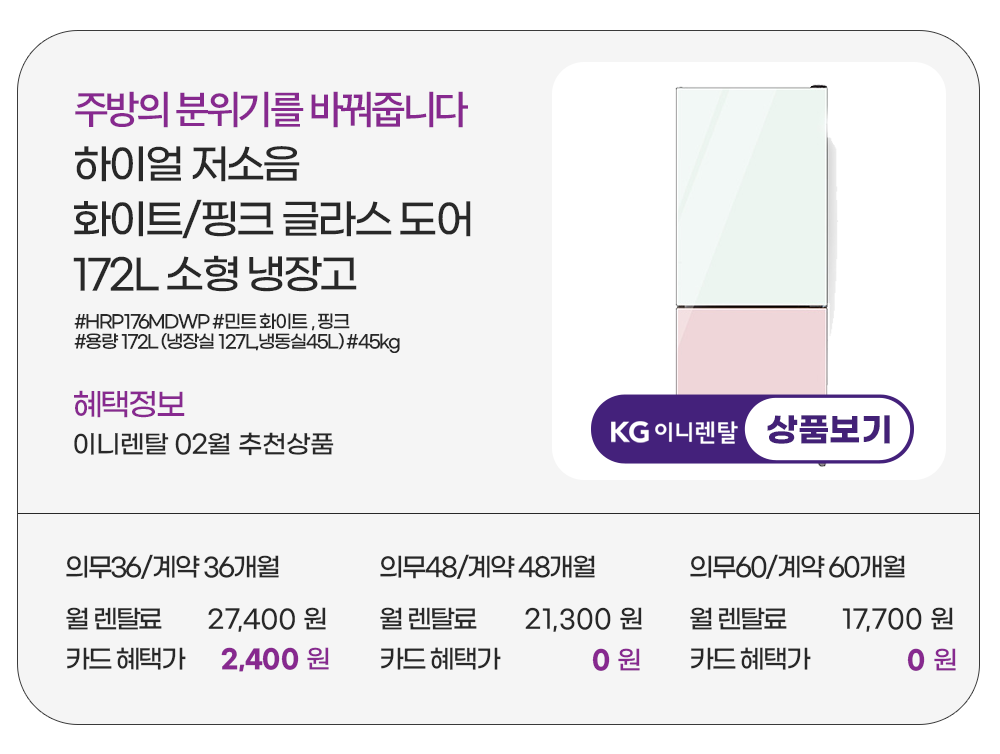
Task: Click the 하이얼 저소음 product title line
Action: (x=187, y=165)
